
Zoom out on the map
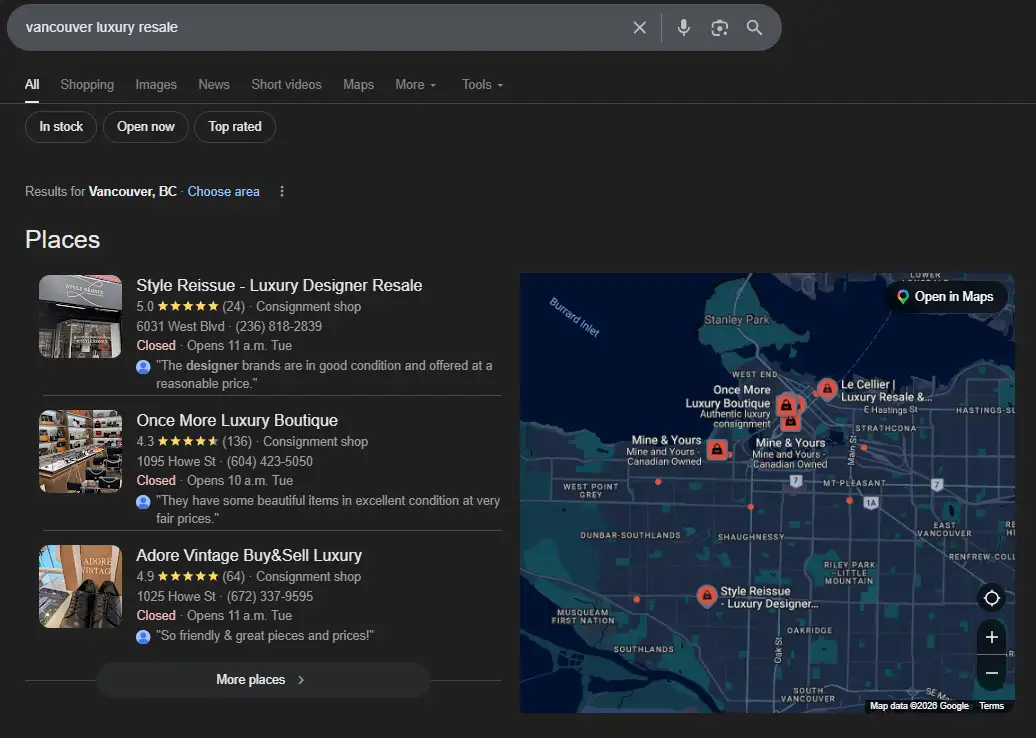tap(991, 673)
